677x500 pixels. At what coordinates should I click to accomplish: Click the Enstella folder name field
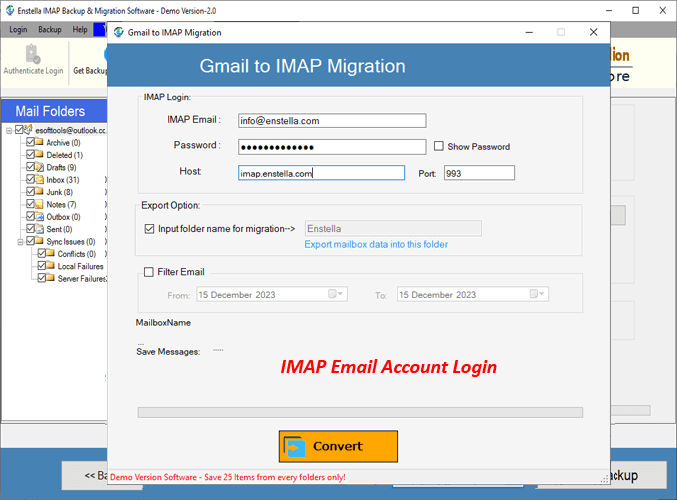click(x=393, y=228)
